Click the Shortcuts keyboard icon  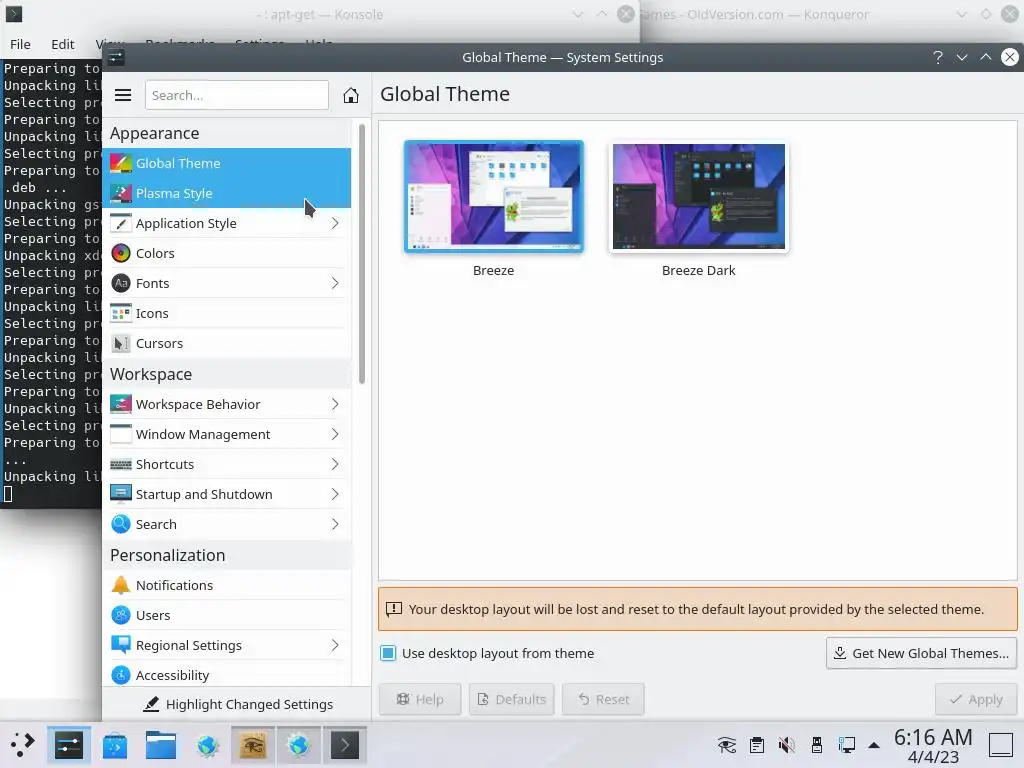[x=121, y=464]
